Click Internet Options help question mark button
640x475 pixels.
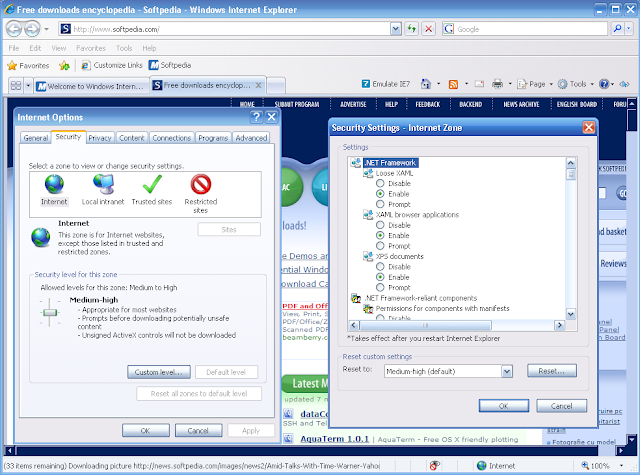pos(256,117)
